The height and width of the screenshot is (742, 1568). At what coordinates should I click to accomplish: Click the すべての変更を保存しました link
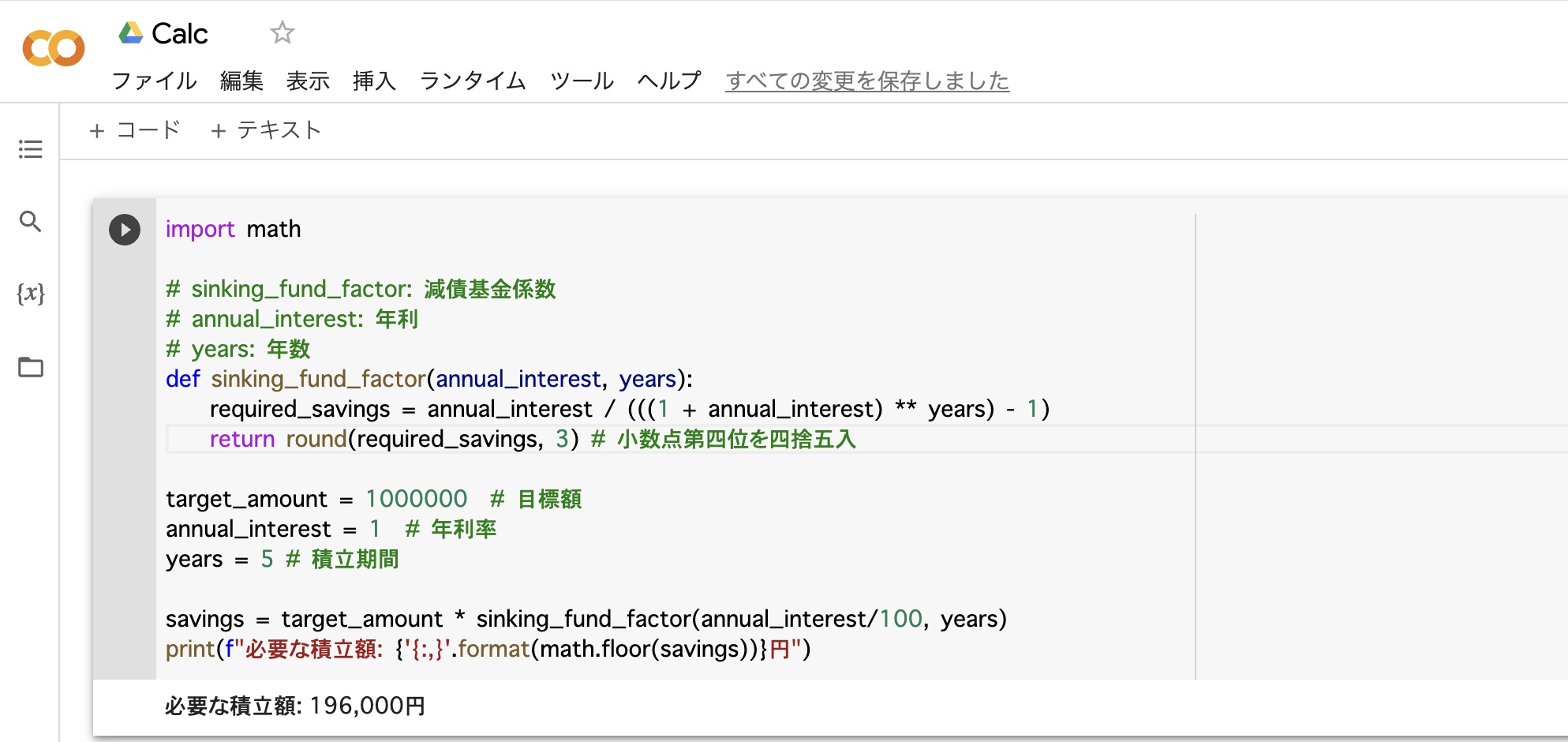click(x=866, y=80)
